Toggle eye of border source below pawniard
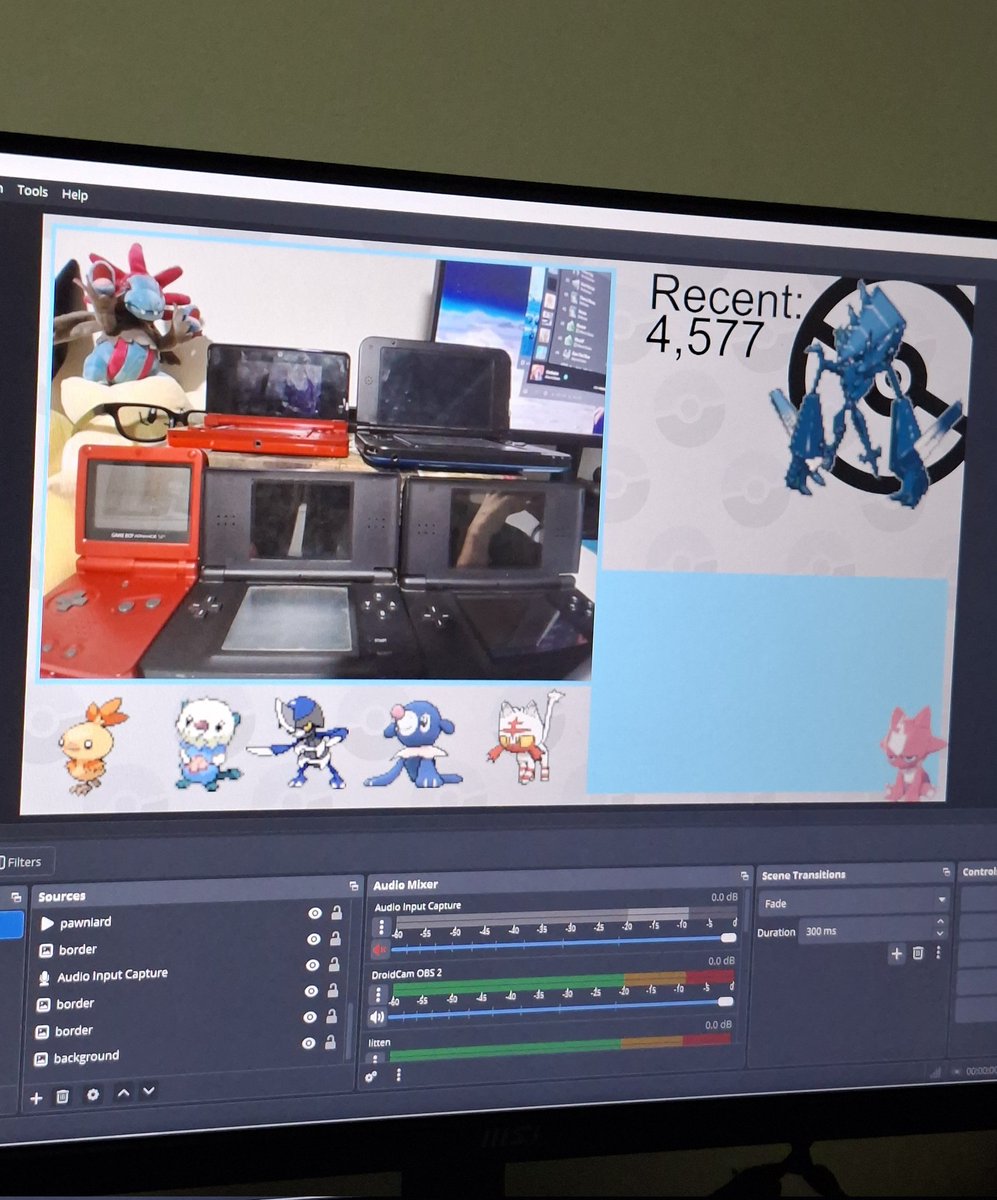 tap(314, 939)
